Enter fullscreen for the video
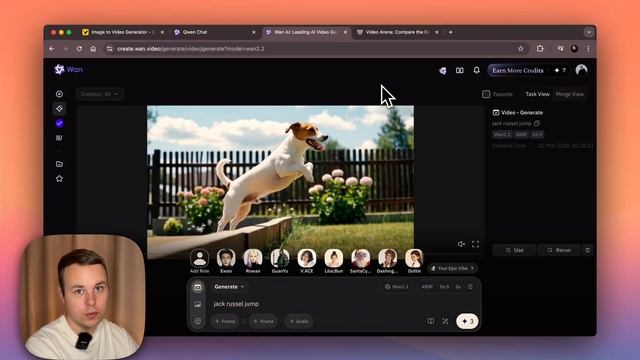This screenshot has height=360, width=640. tap(476, 244)
